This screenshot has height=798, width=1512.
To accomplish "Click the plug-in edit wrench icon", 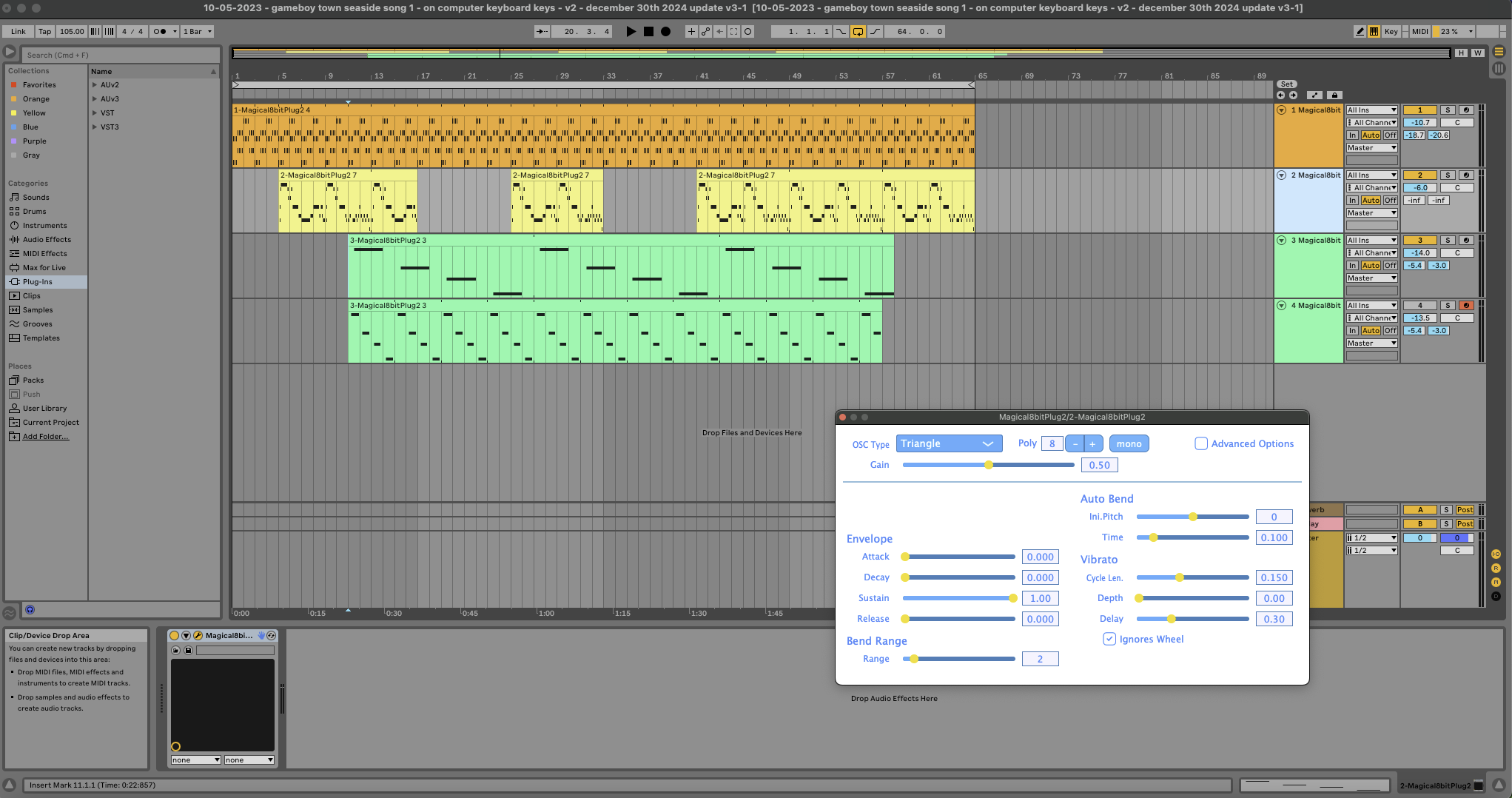I will coord(198,636).
